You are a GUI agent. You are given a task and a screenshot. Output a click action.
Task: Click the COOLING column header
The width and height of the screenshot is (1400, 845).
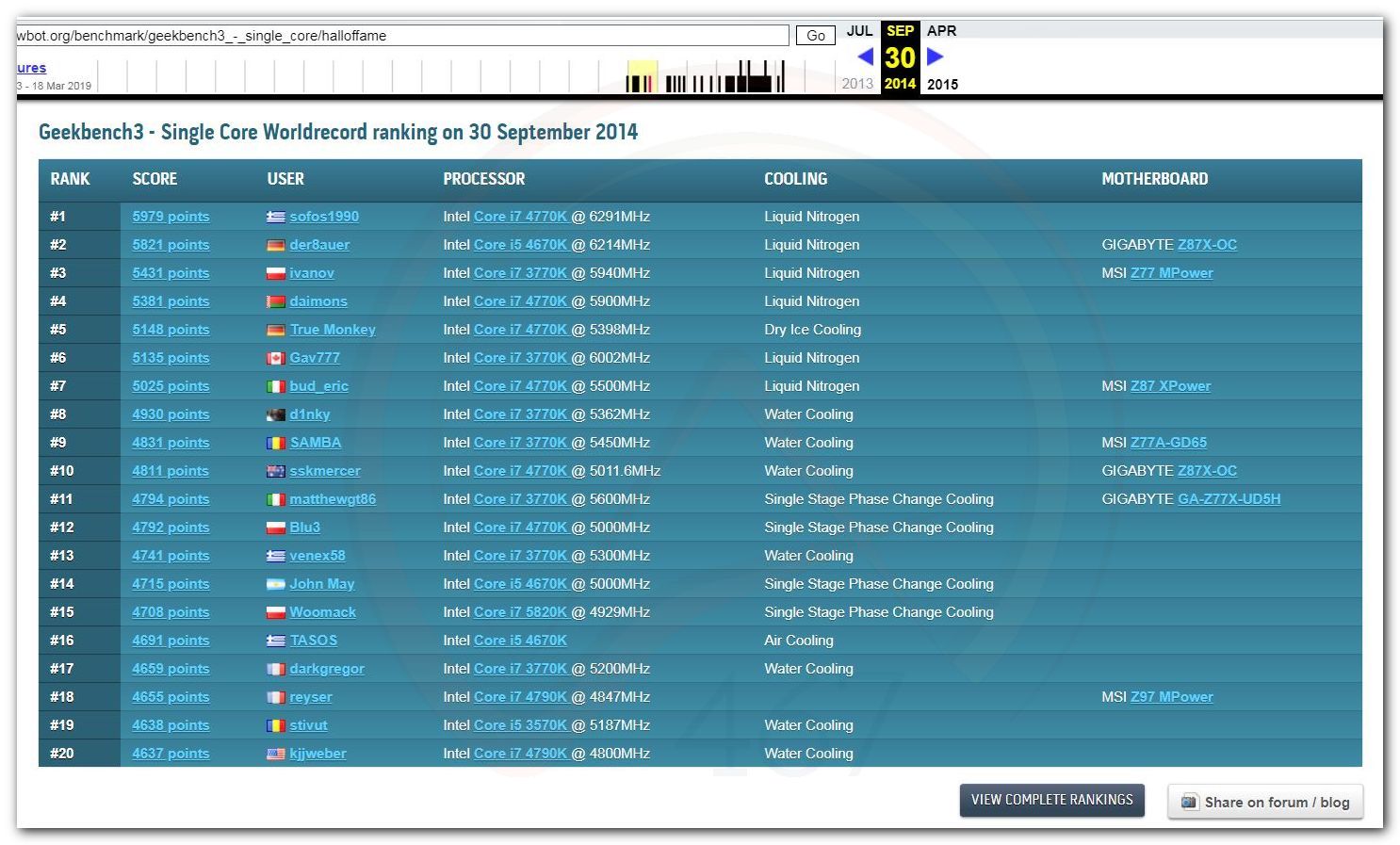point(795,179)
